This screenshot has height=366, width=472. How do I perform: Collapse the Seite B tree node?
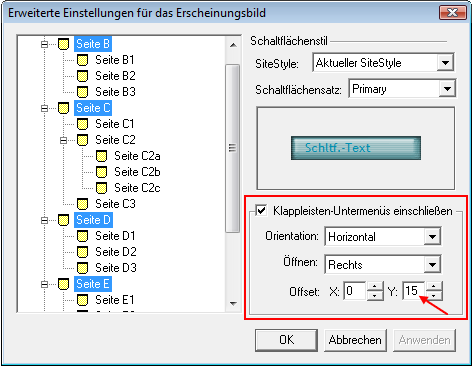coord(44,44)
